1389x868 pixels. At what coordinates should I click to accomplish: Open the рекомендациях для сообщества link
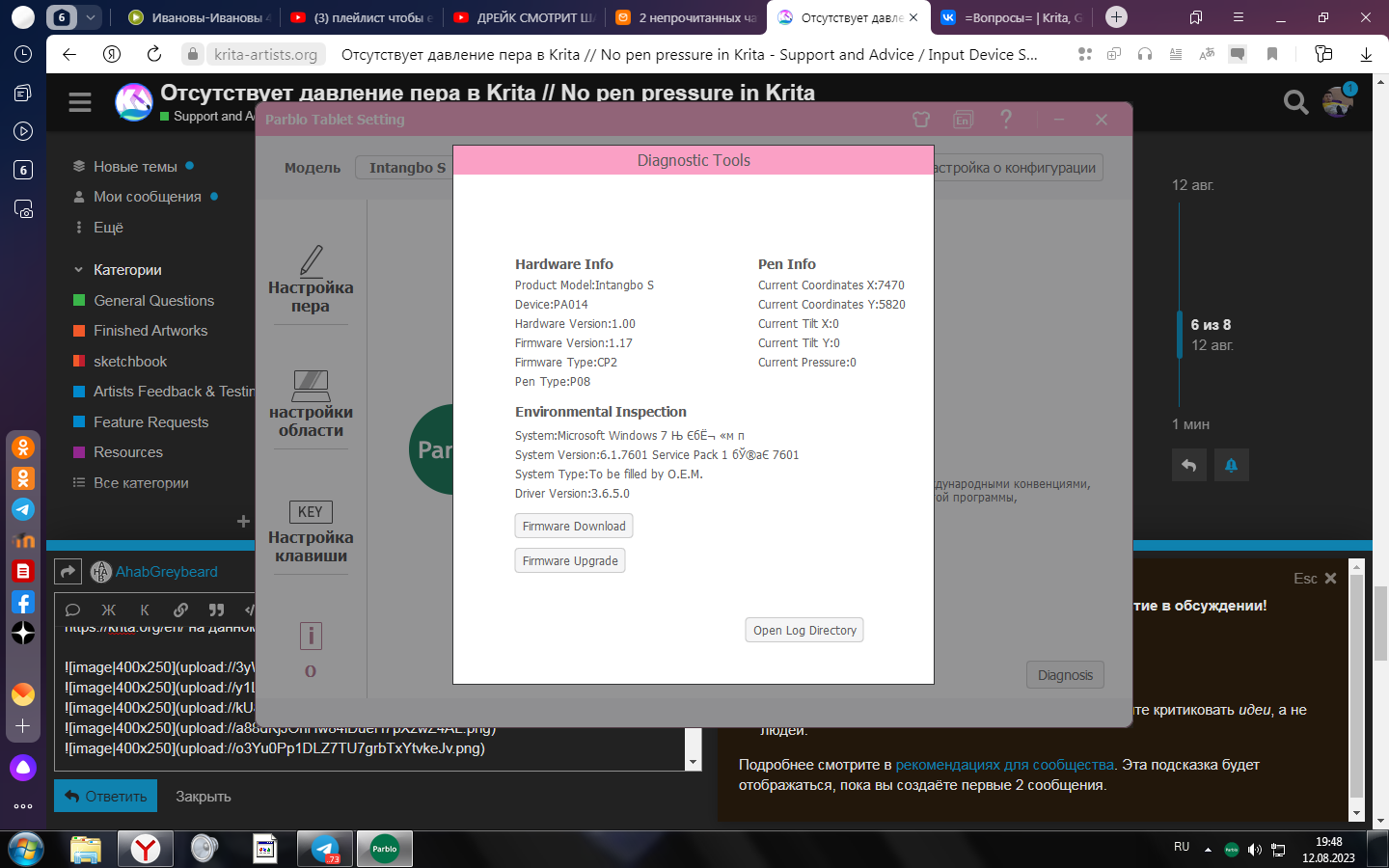tap(1005, 765)
